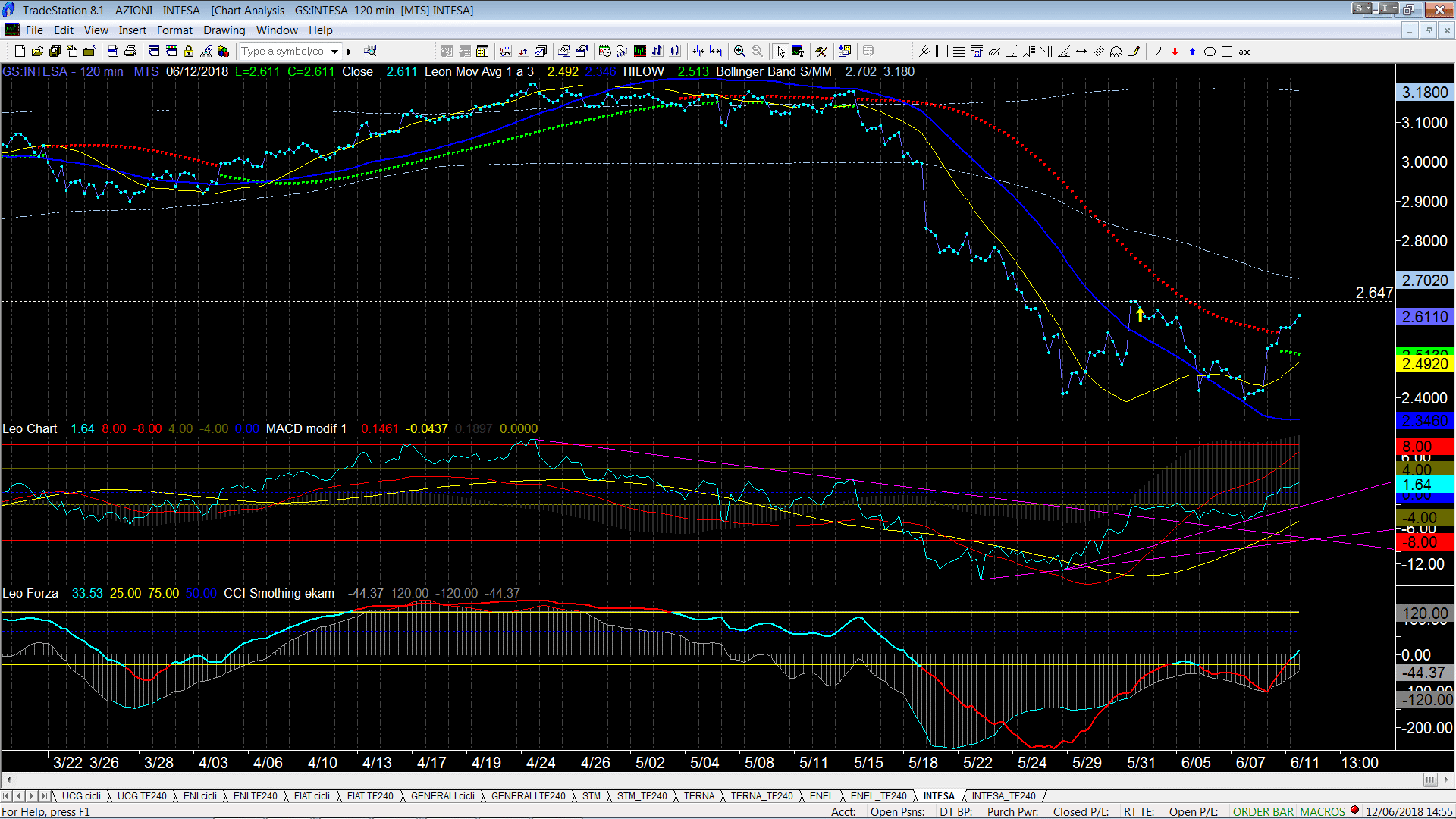Image resolution: width=1456 pixels, height=819 pixels.
Task: Open the File menu
Action: (34, 30)
